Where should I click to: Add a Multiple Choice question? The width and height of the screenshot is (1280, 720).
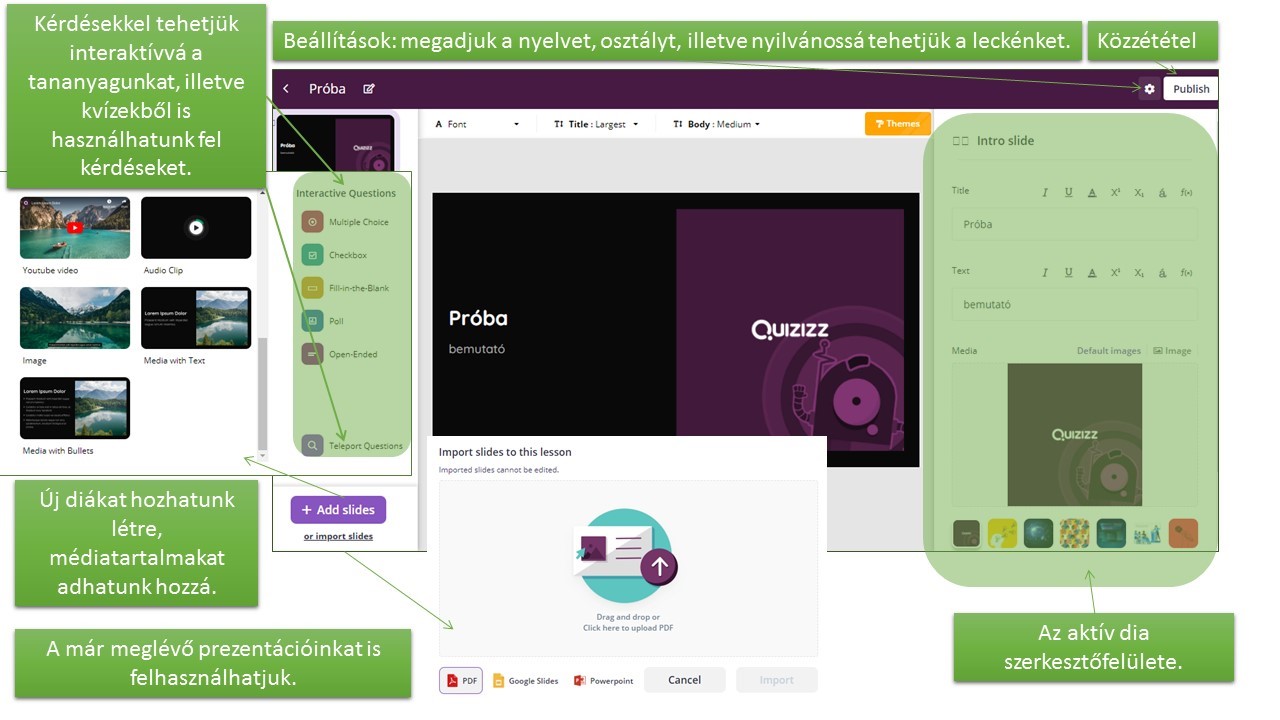click(x=346, y=222)
